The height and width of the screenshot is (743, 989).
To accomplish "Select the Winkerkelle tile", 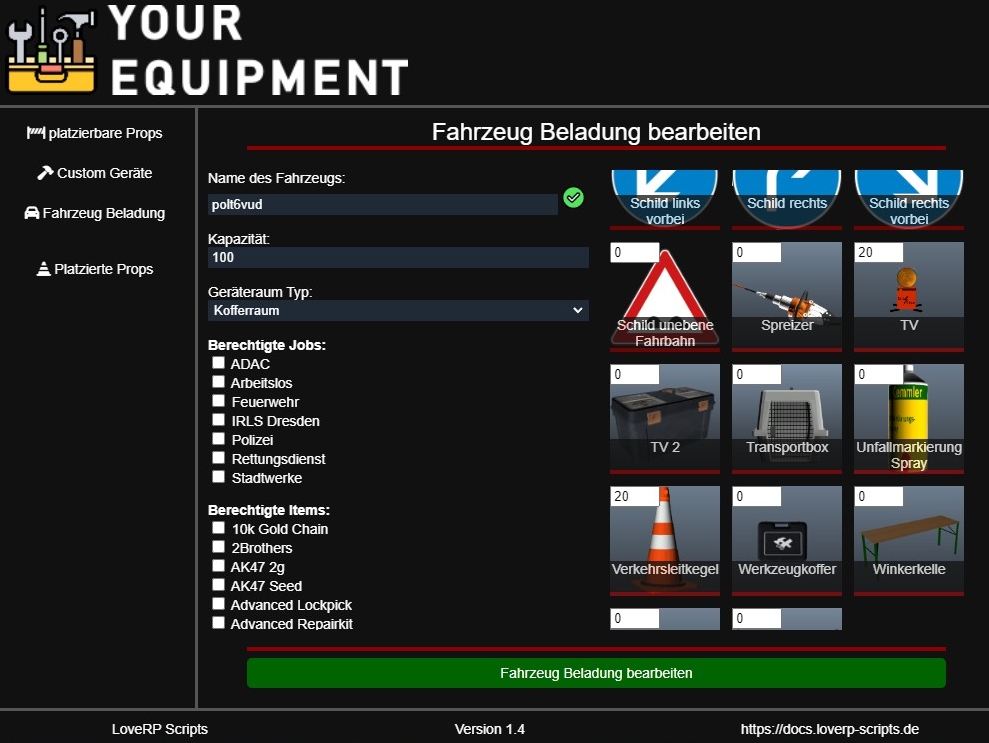I will (909, 541).
